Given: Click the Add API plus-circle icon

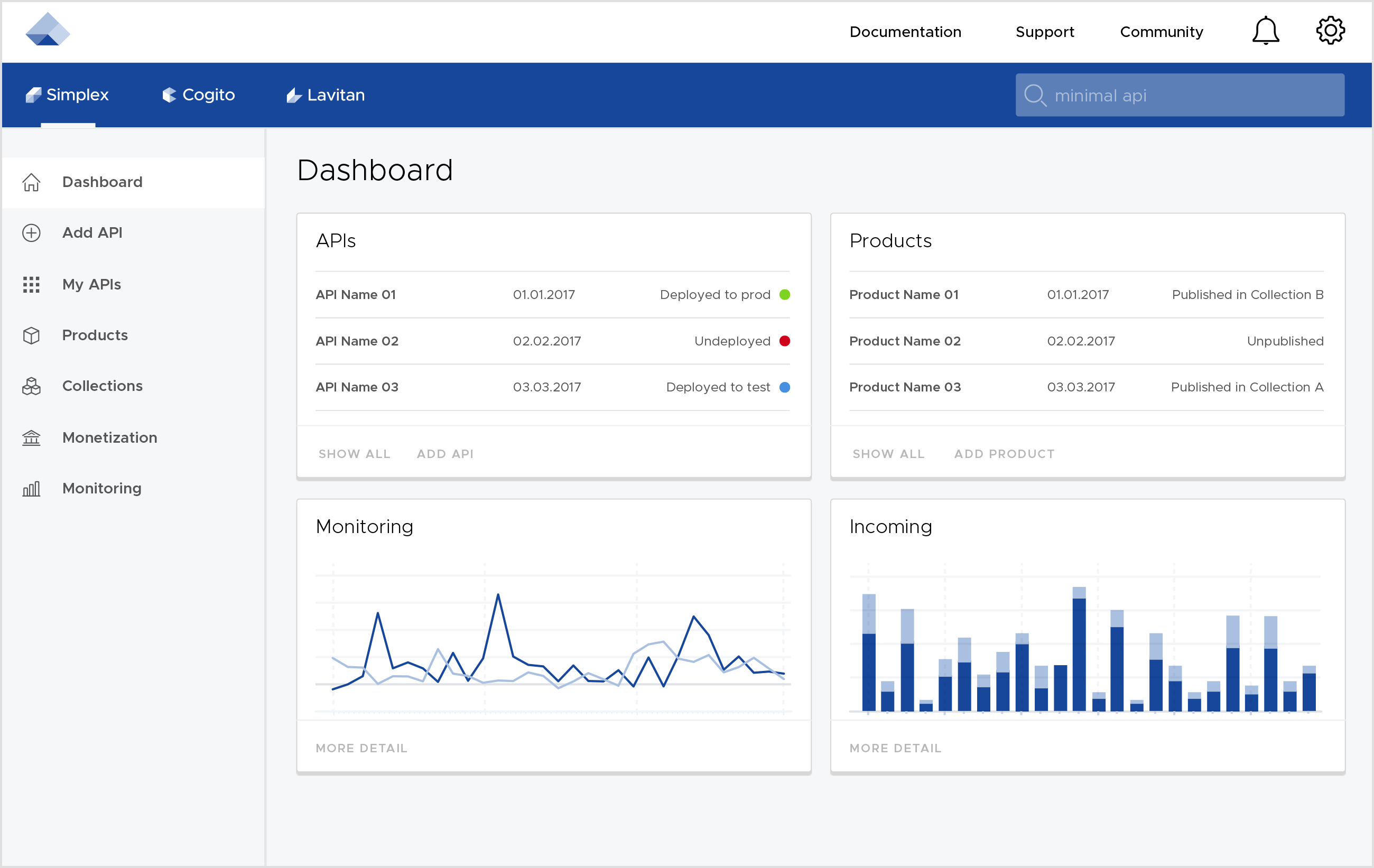Looking at the screenshot, I should (31, 232).
